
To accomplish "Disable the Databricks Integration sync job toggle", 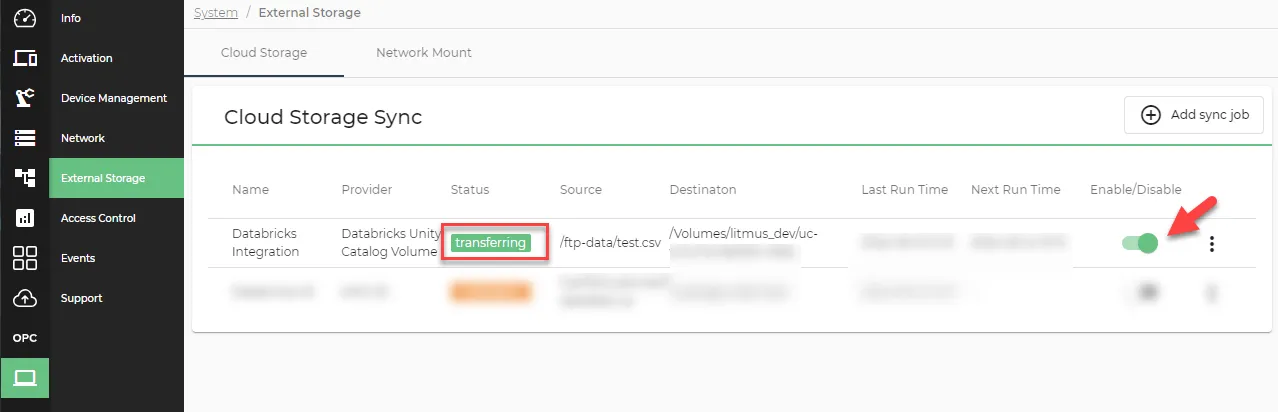I will tap(1139, 243).
